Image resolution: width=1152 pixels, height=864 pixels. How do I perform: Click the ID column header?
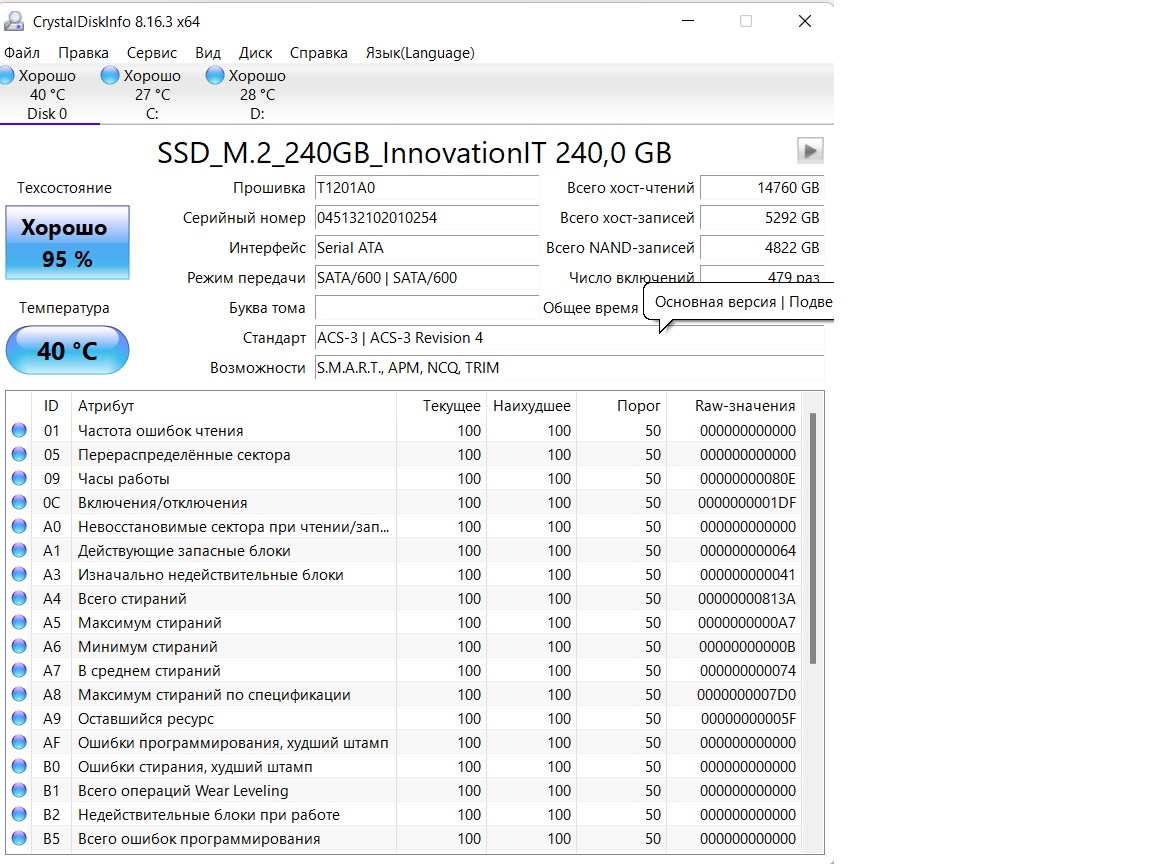[x=51, y=406]
